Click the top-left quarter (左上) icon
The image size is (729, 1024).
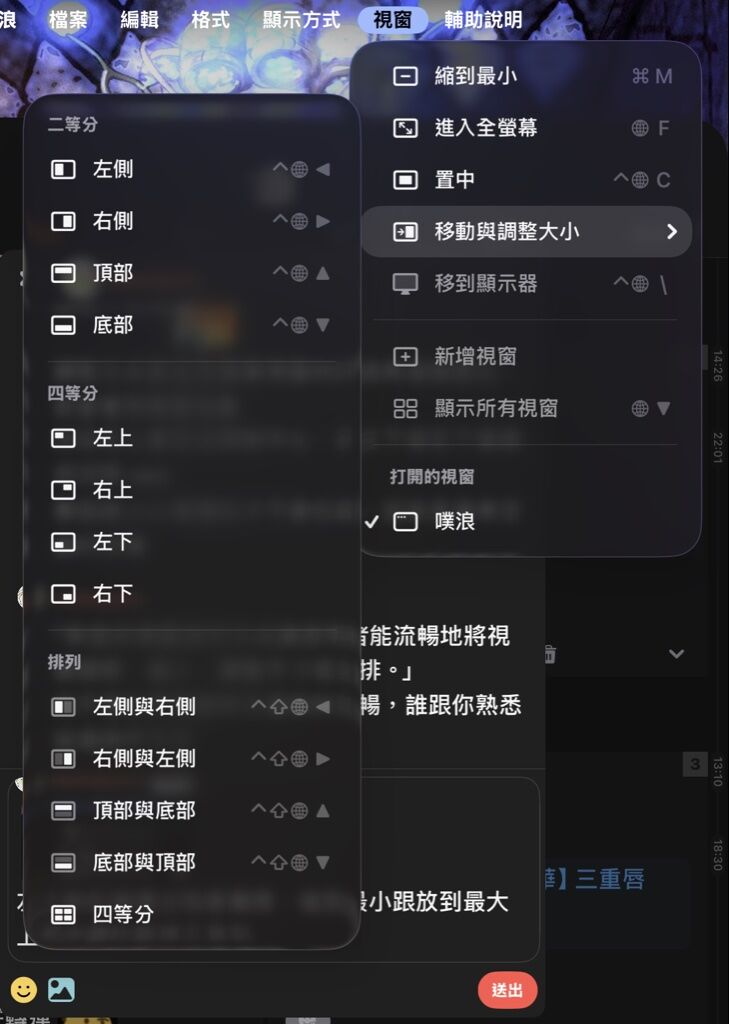63,438
